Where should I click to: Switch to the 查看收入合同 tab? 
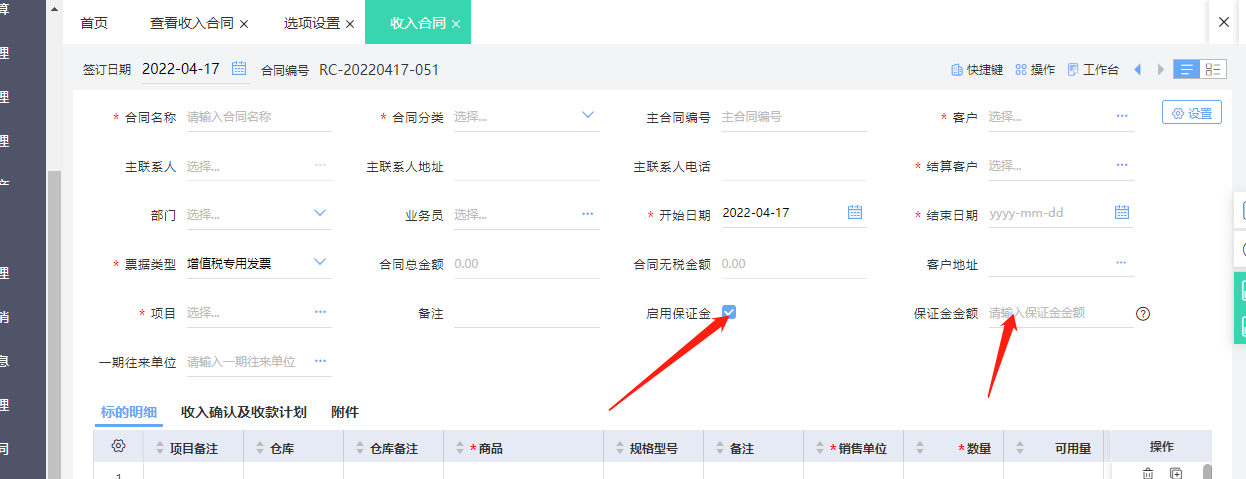coord(192,23)
